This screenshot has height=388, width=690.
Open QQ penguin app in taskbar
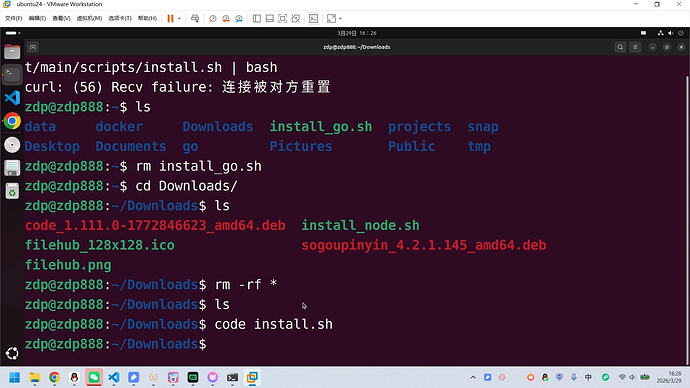click(74, 377)
